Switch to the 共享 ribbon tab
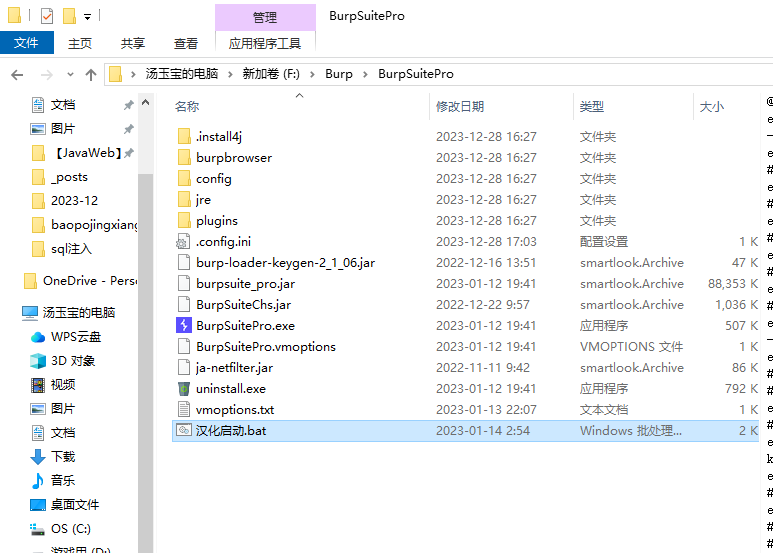Image resolution: width=773 pixels, height=553 pixels. tap(133, 43)
